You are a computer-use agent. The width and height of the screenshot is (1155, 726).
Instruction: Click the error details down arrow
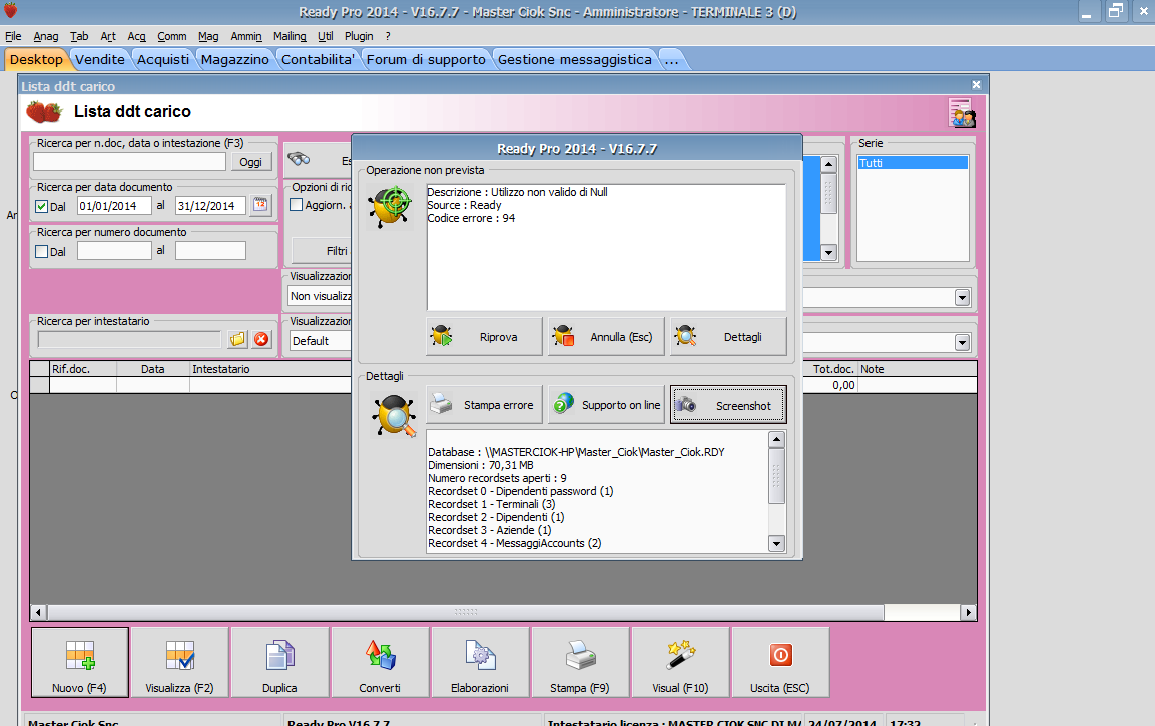point(776,544)
